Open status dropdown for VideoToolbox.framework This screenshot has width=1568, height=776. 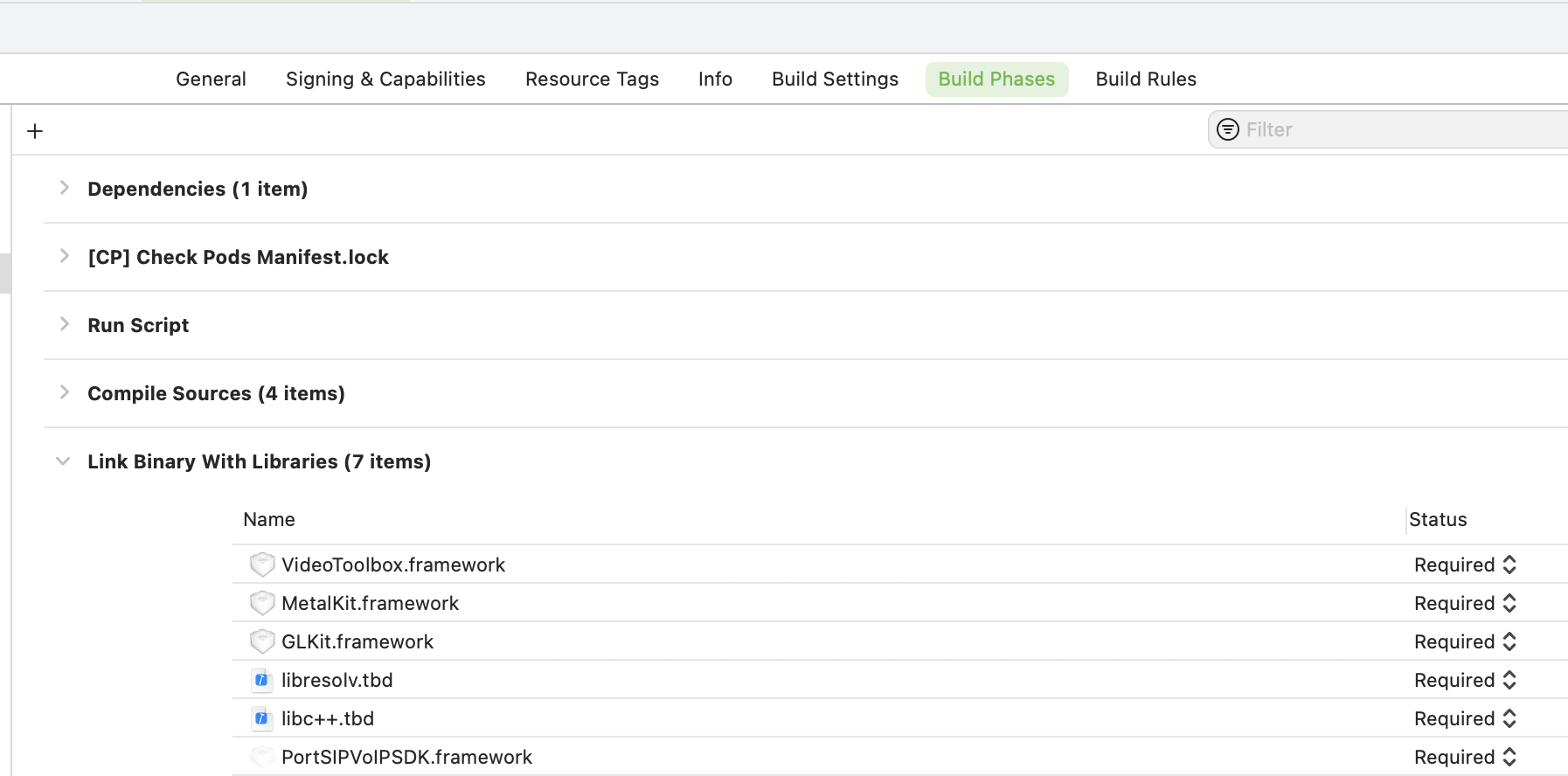click(x=1465, y=565)
